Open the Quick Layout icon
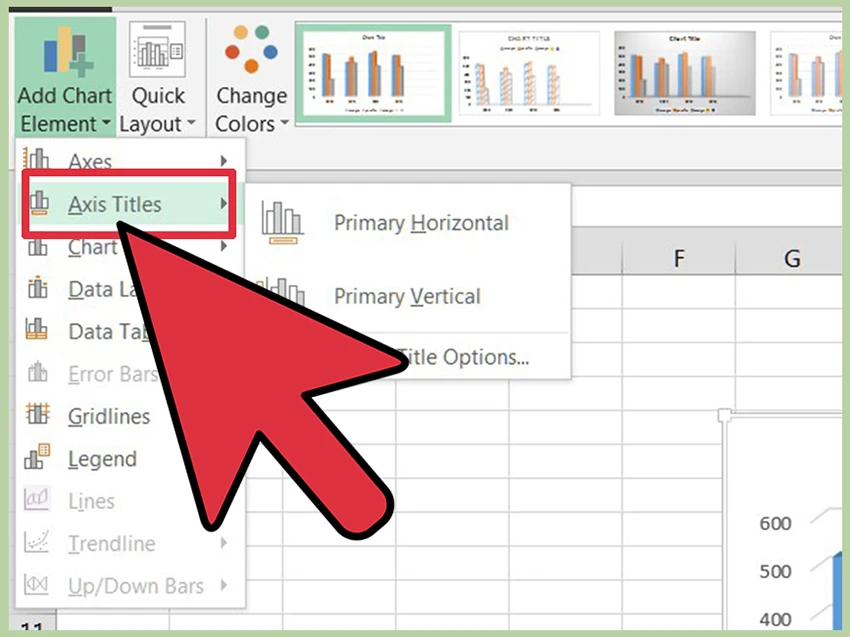Screen dimensions: 850x637 (x=157, y=53)
